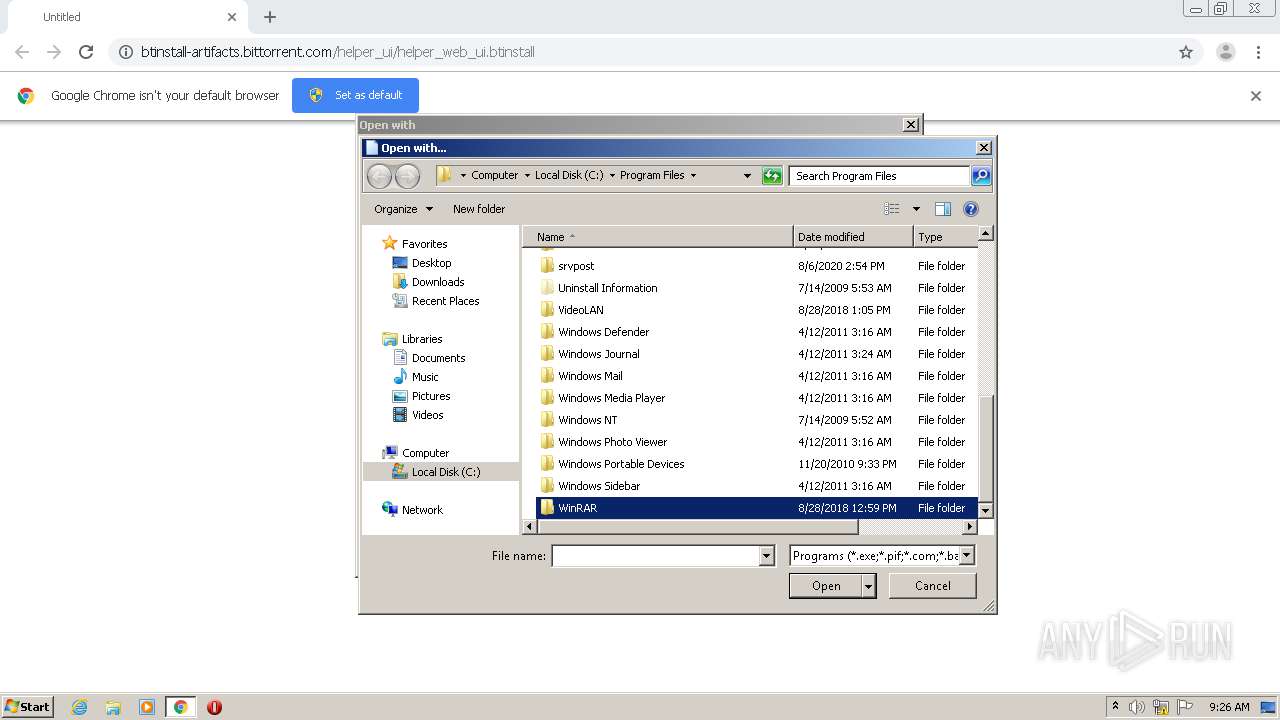Screen dimensions: 1280x720
Task: Click the File name input field
Action: (656, 556)
